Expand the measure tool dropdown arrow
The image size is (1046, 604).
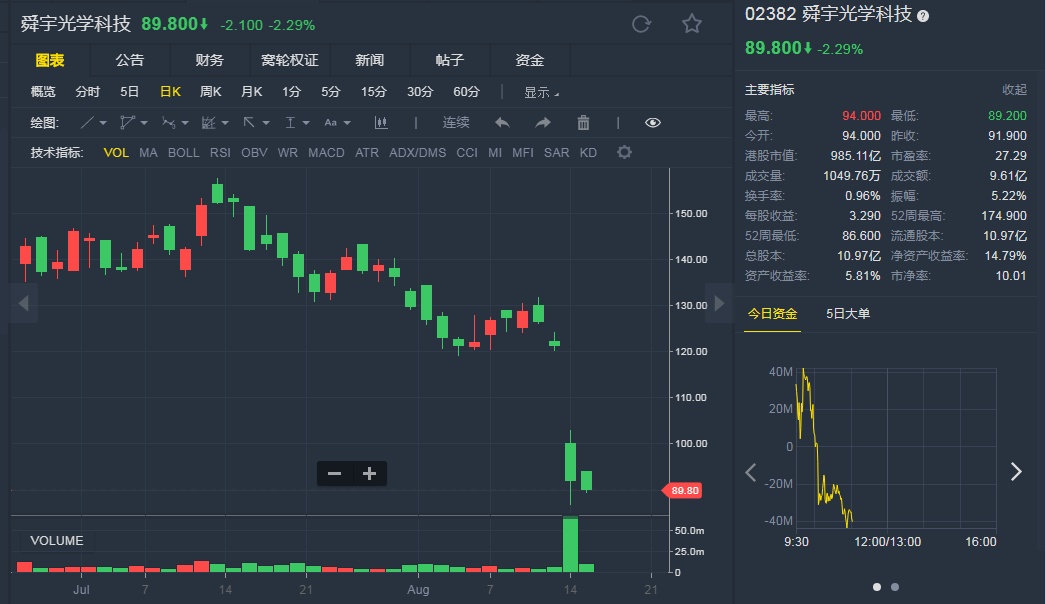pyautogui.click(x=306, y=123)
